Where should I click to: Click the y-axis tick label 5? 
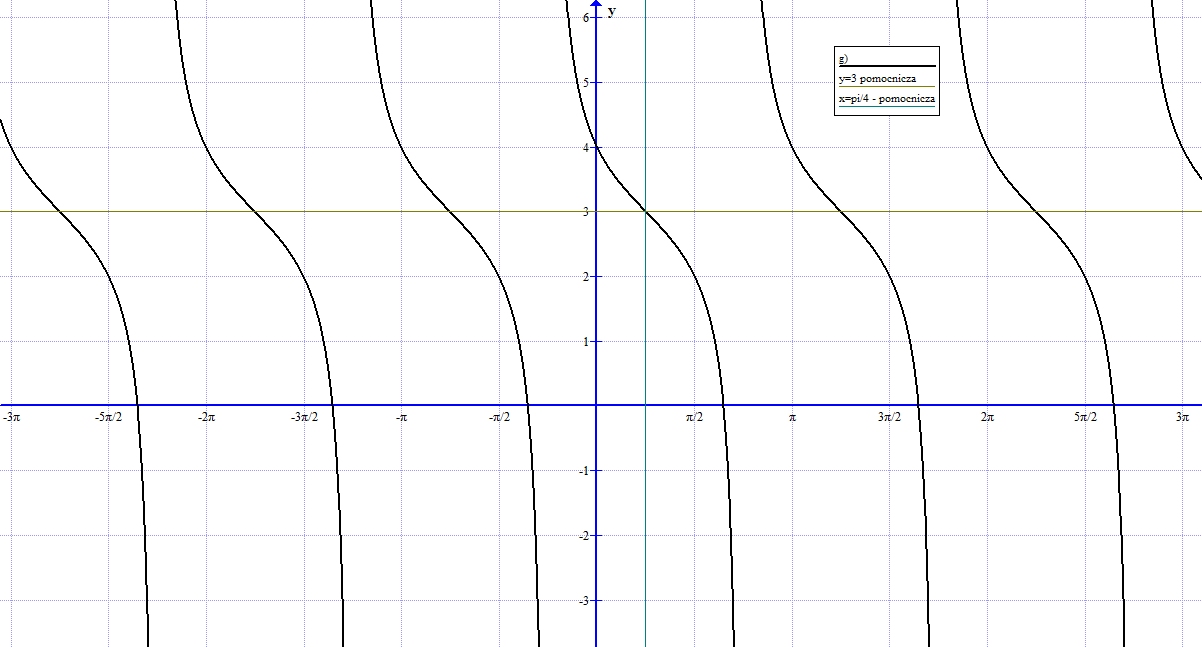(586, 83)
